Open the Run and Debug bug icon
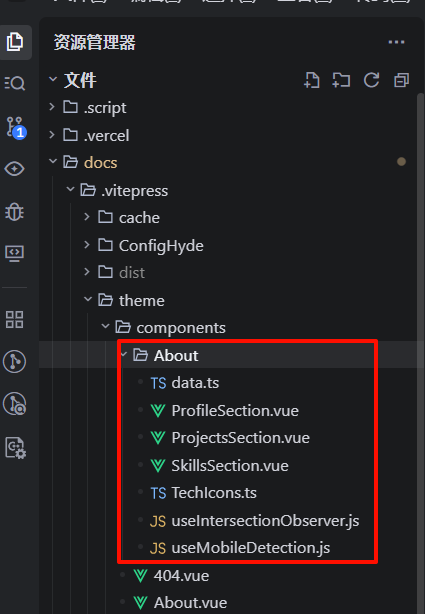 [14, 212]
